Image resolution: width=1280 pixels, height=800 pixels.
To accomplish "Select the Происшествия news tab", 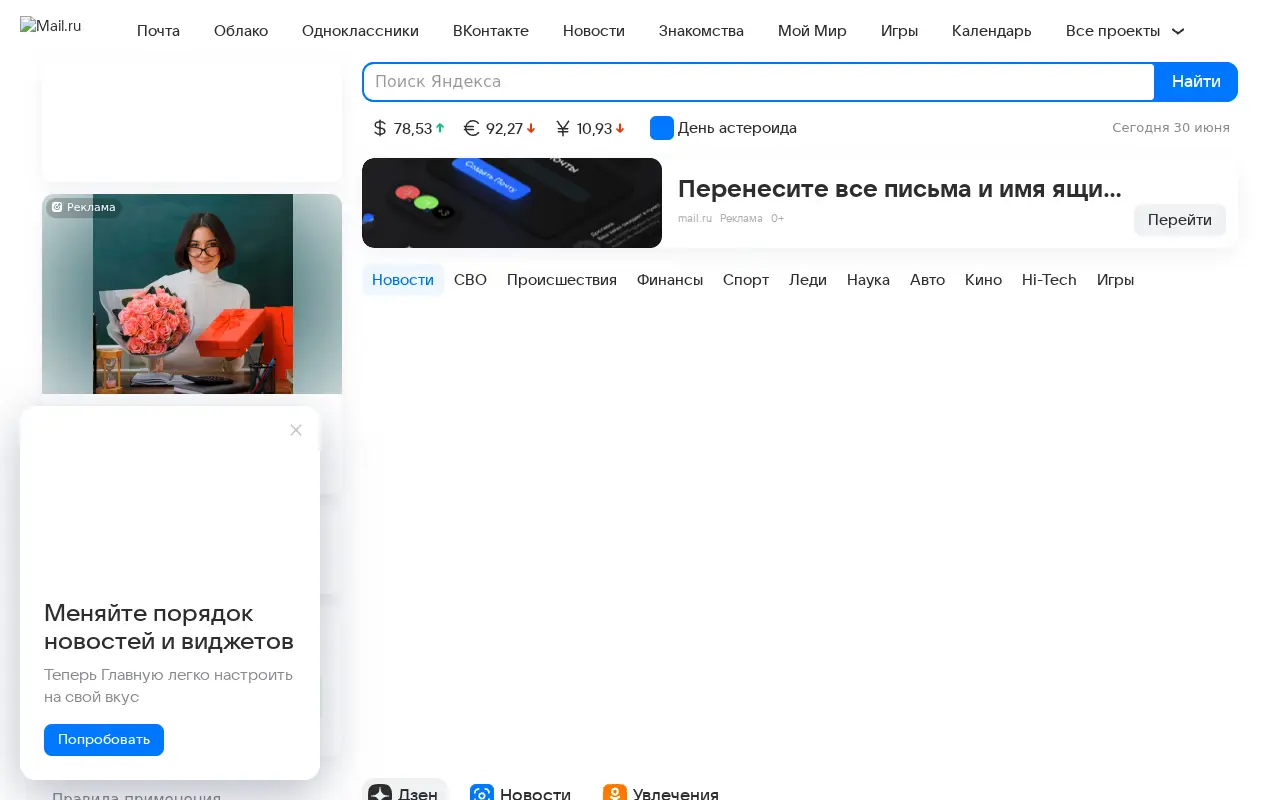I will click(x=562, y=280).
